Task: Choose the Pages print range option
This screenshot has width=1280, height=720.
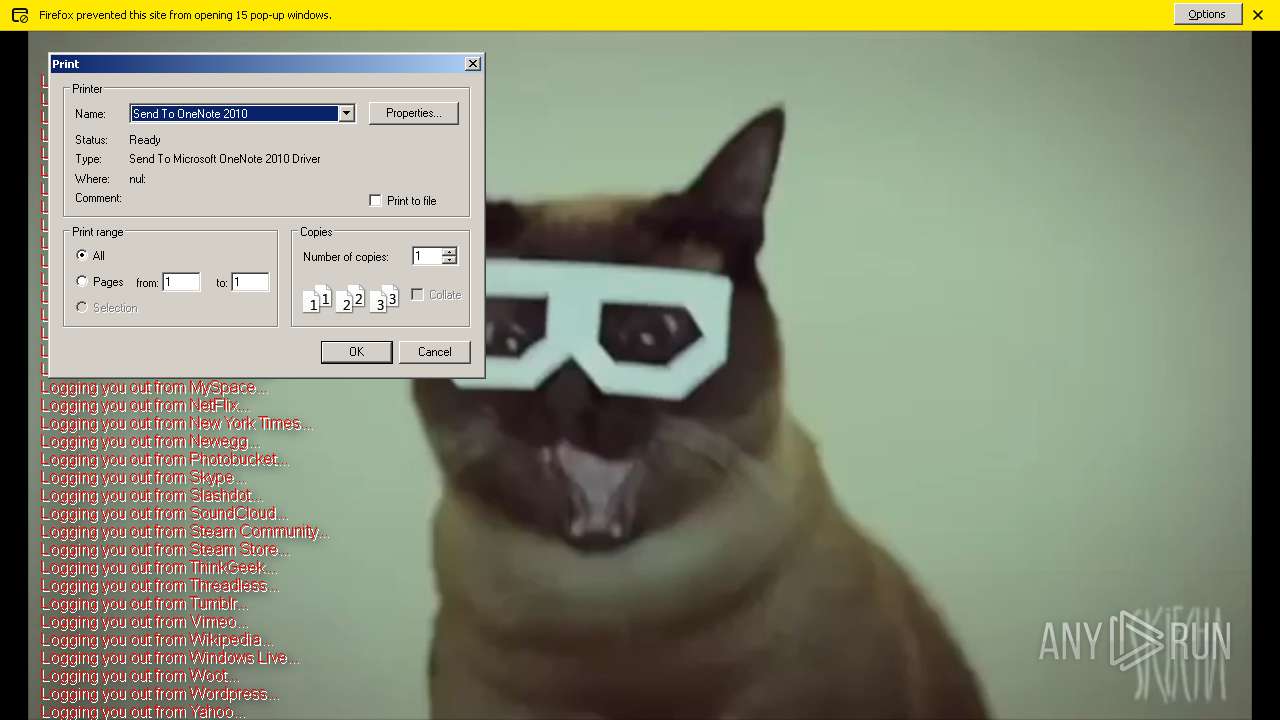Action: coord(82,282)
